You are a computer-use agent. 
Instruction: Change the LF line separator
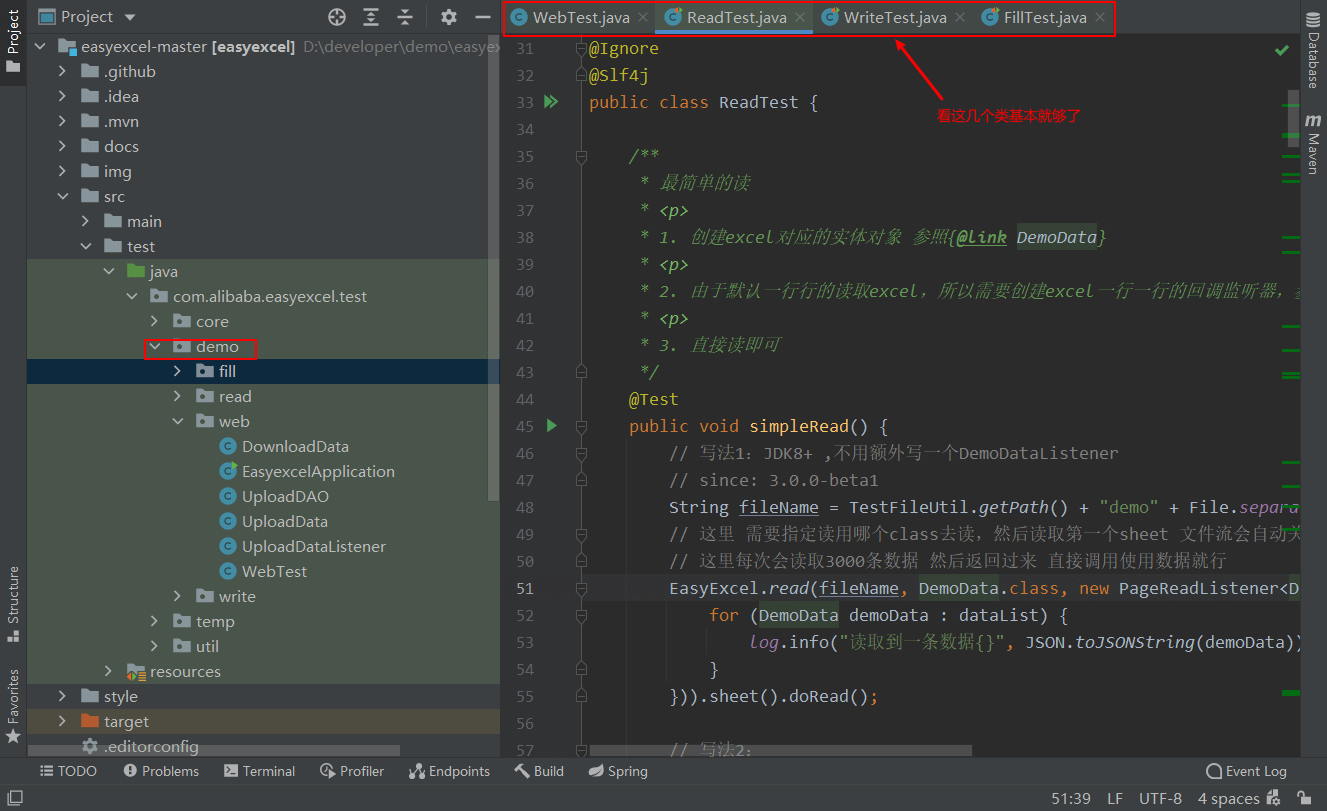coord(1115,798)
